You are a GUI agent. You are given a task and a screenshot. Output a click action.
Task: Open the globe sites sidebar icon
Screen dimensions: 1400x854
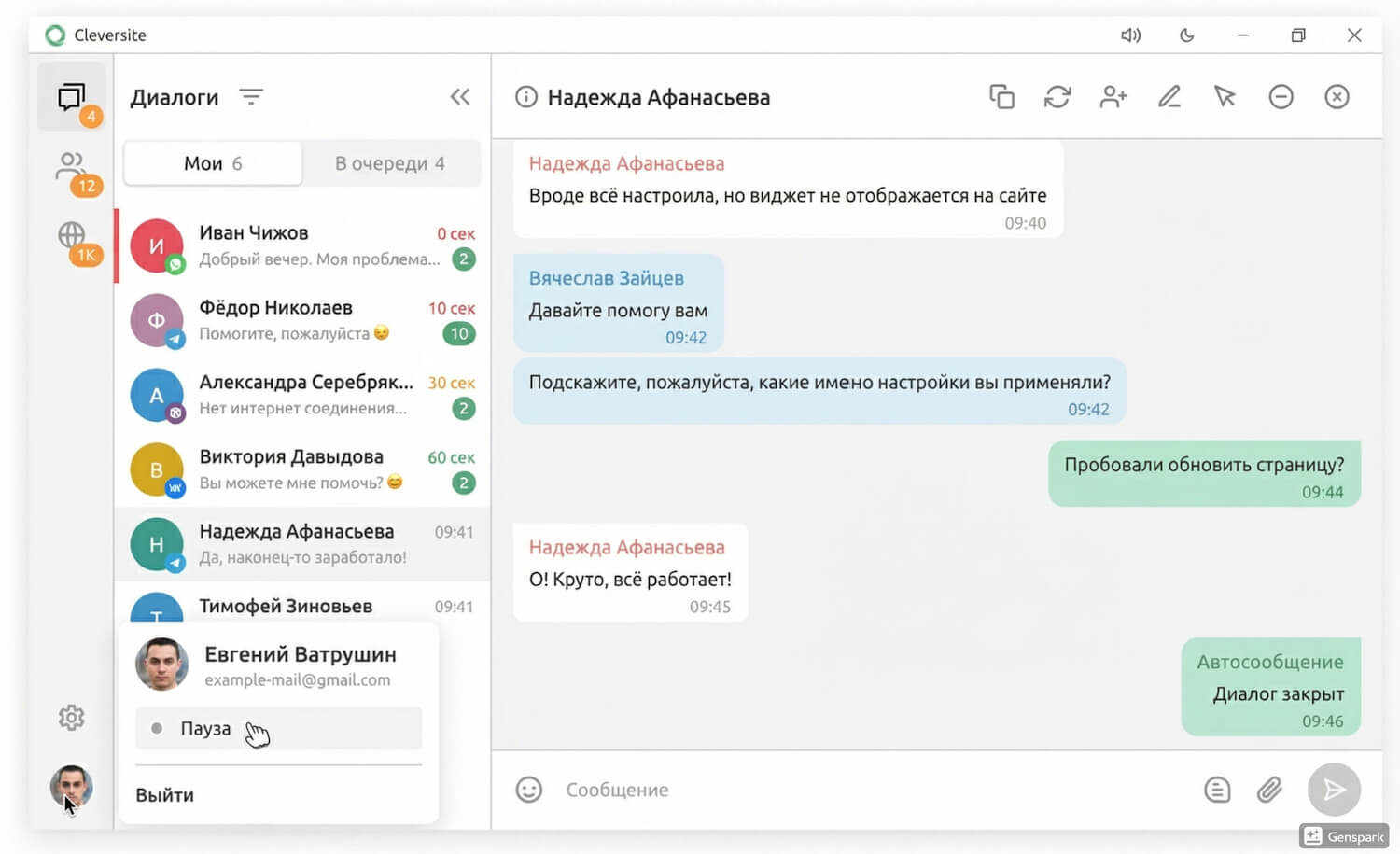click(72, 235)
